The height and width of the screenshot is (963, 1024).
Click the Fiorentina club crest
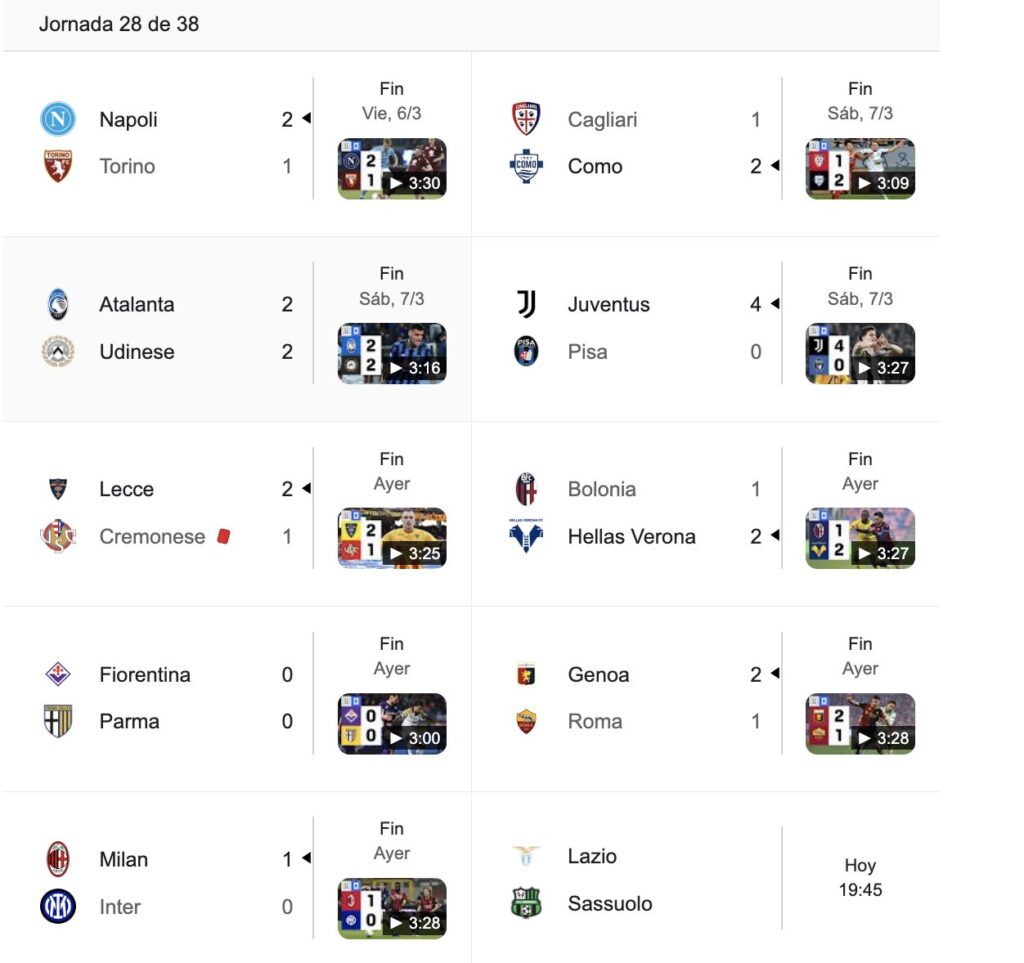pyautogui.click(x=58, y=675)
